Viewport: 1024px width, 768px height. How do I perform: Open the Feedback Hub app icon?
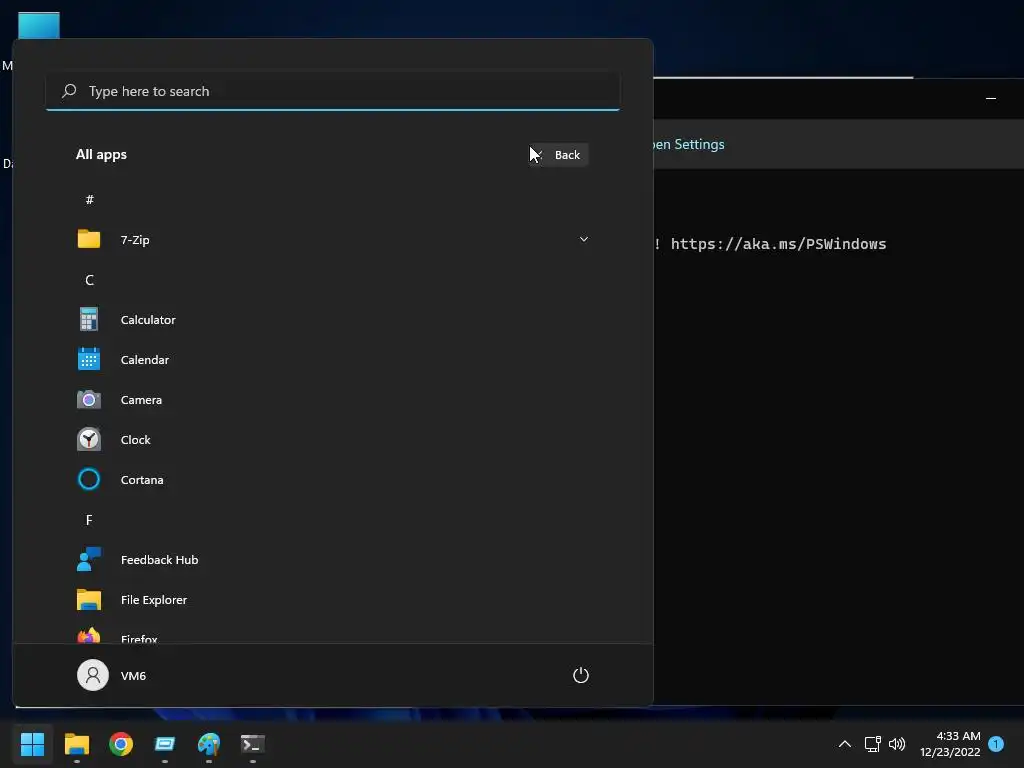pos(89,560)
